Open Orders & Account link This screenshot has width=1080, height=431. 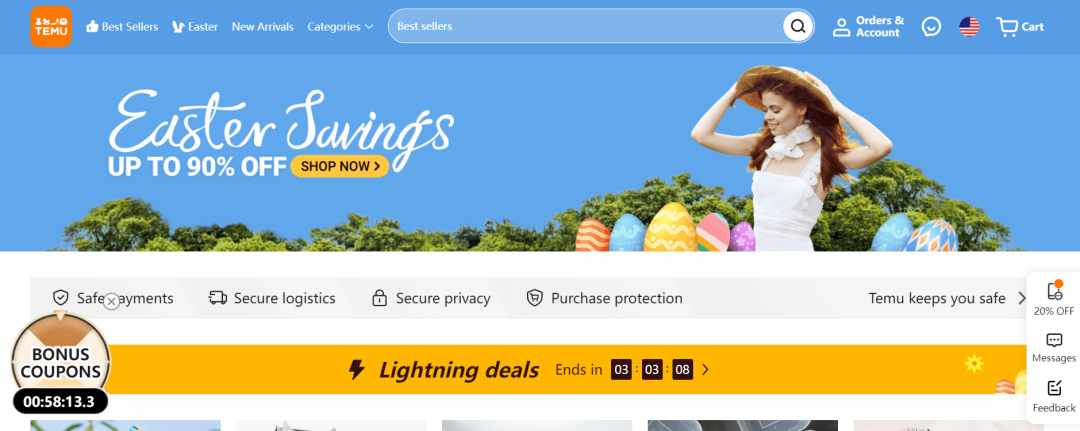(868, 27)
